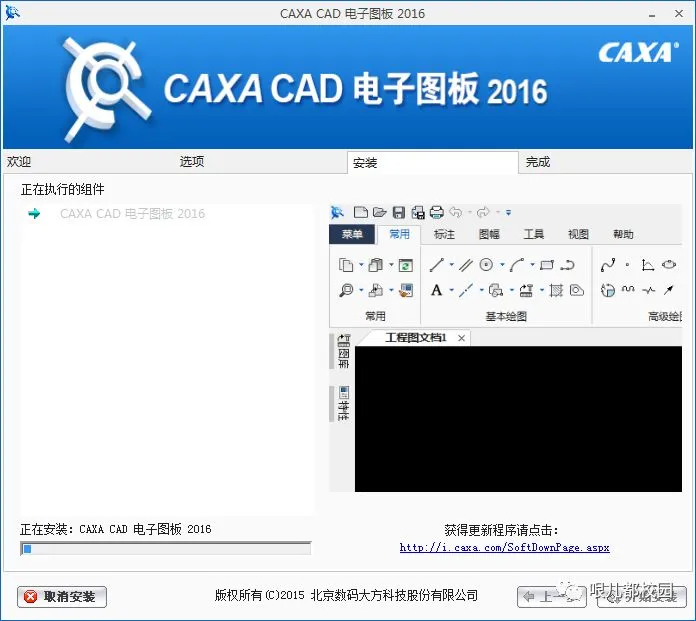Viewport: 696px width, 621px height.
Task: Close the 工程图文档1 document tab in the preview
Action: point(461,338)
